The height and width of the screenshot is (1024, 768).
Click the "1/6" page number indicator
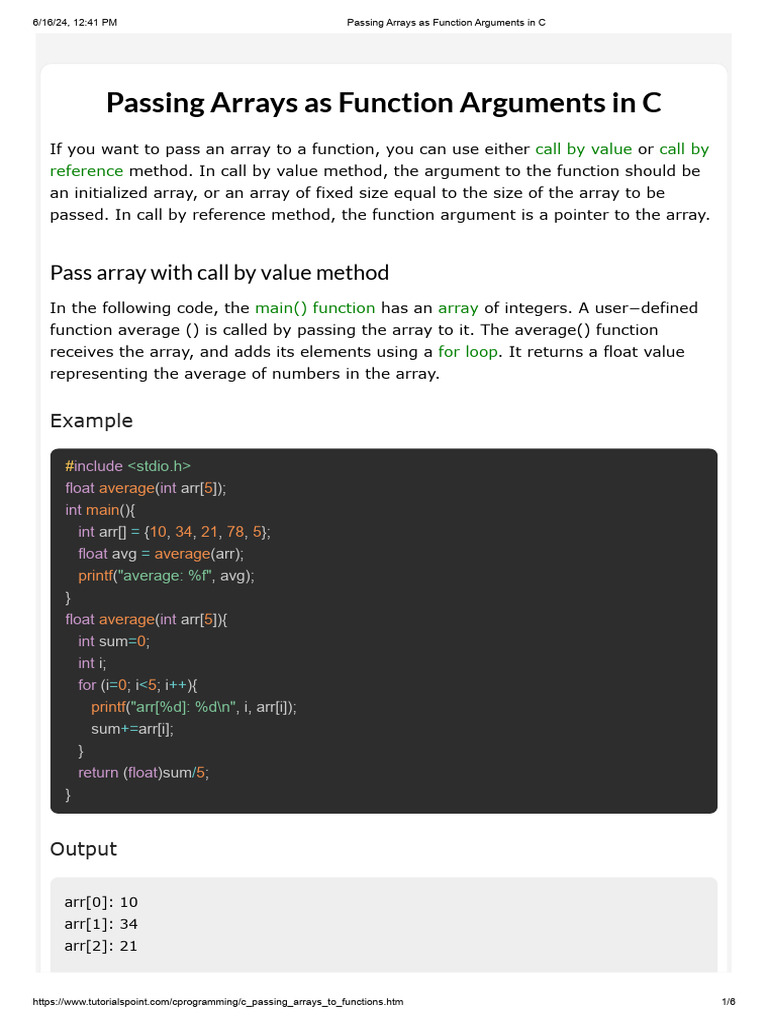[x=728, y=1002]
